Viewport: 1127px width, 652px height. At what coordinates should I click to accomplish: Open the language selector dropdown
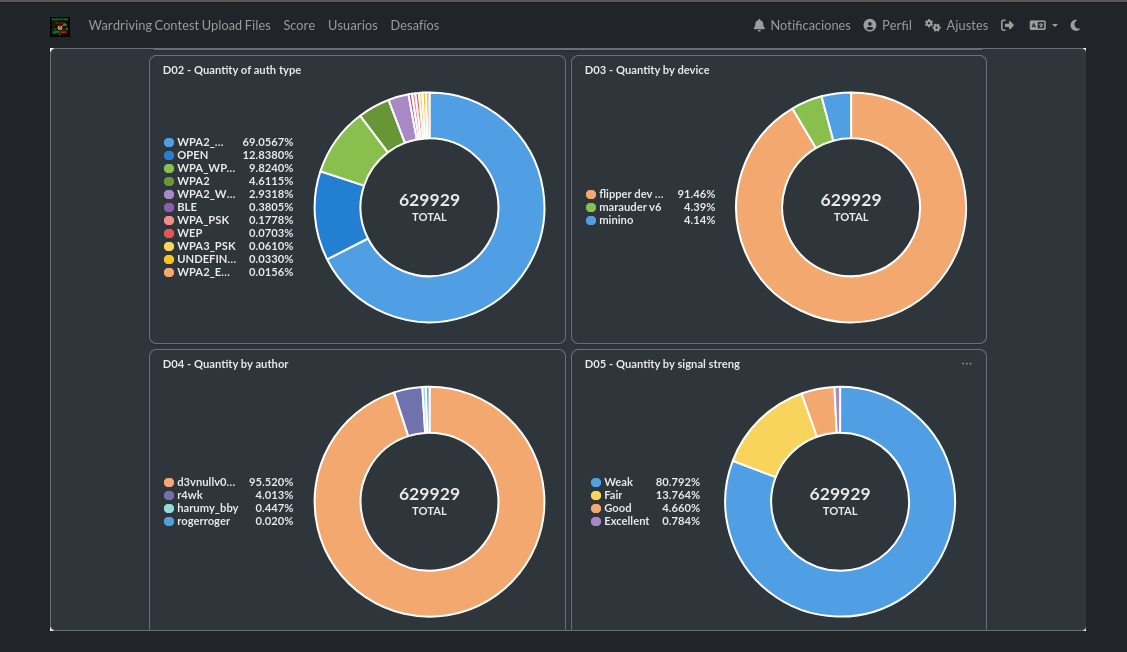(1043, 26)
